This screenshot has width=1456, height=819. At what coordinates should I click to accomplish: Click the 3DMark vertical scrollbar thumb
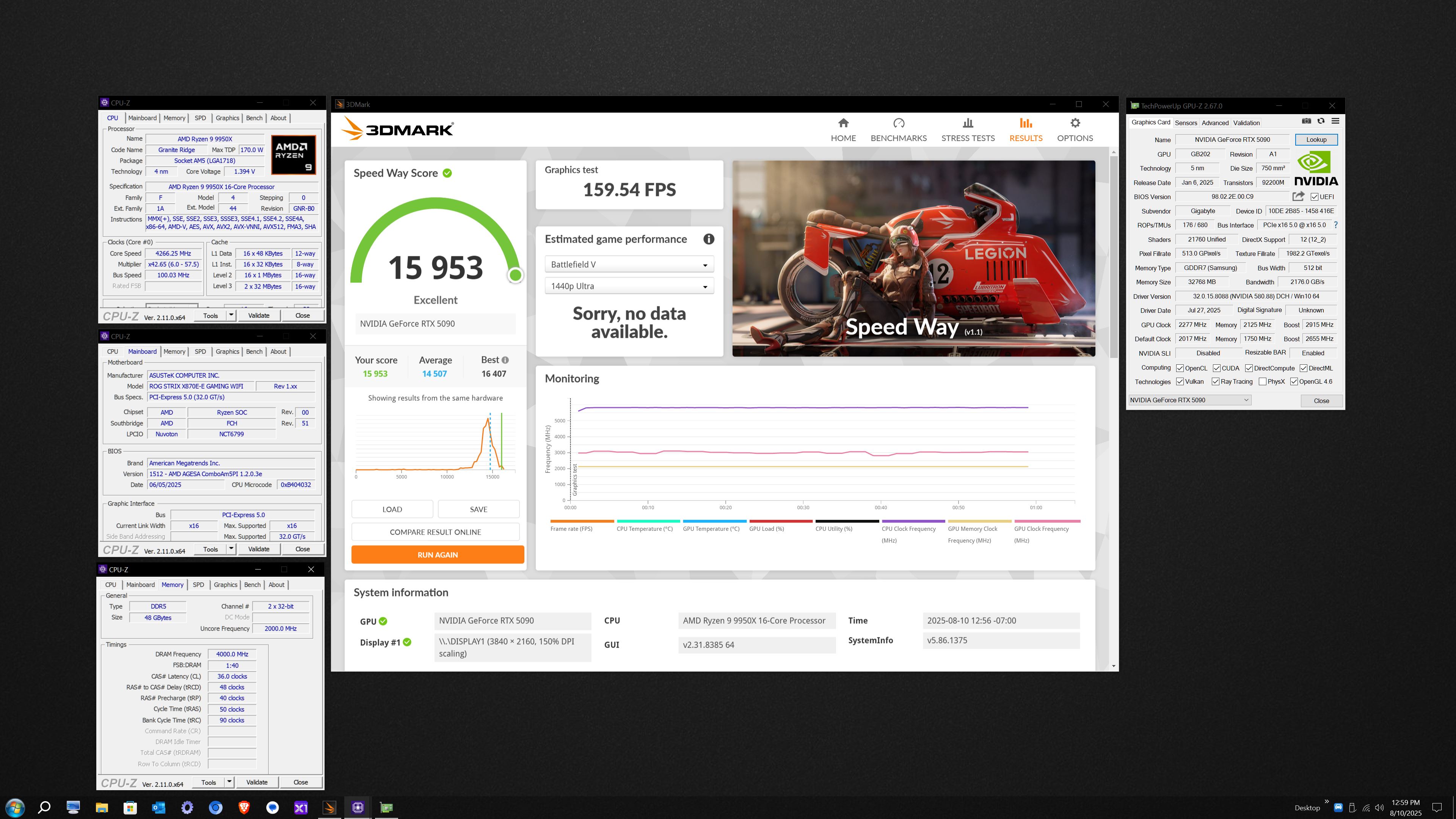(1114, 257)
